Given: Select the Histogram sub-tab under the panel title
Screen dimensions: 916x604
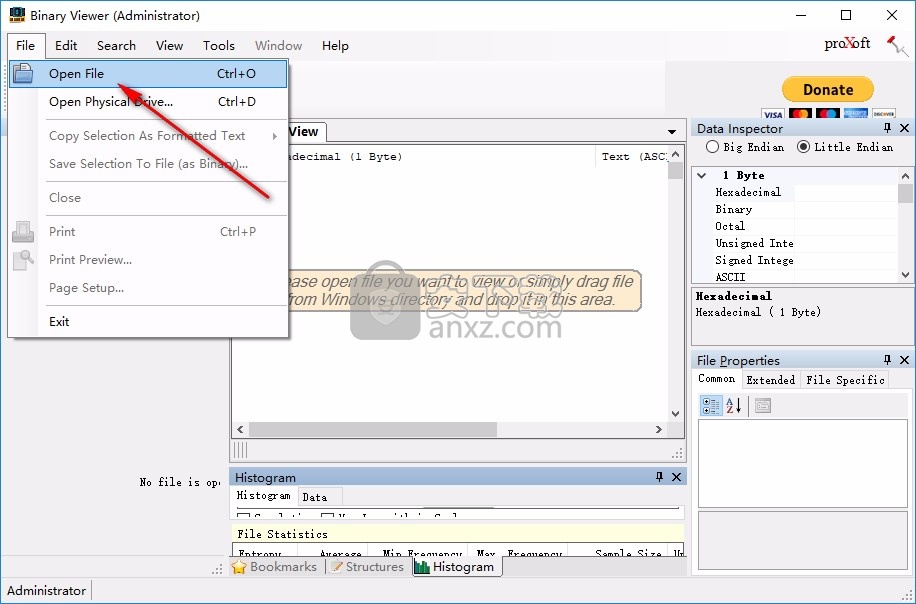Looking at the screenshot, I should coord(263,495).
